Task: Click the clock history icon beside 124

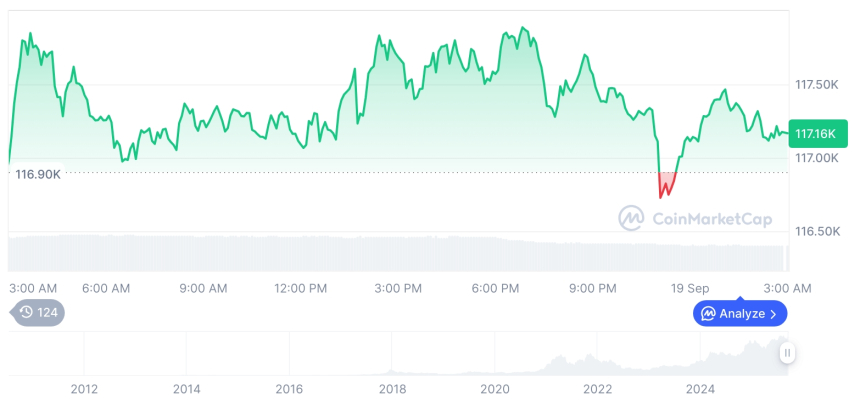Action: [26, 312]
